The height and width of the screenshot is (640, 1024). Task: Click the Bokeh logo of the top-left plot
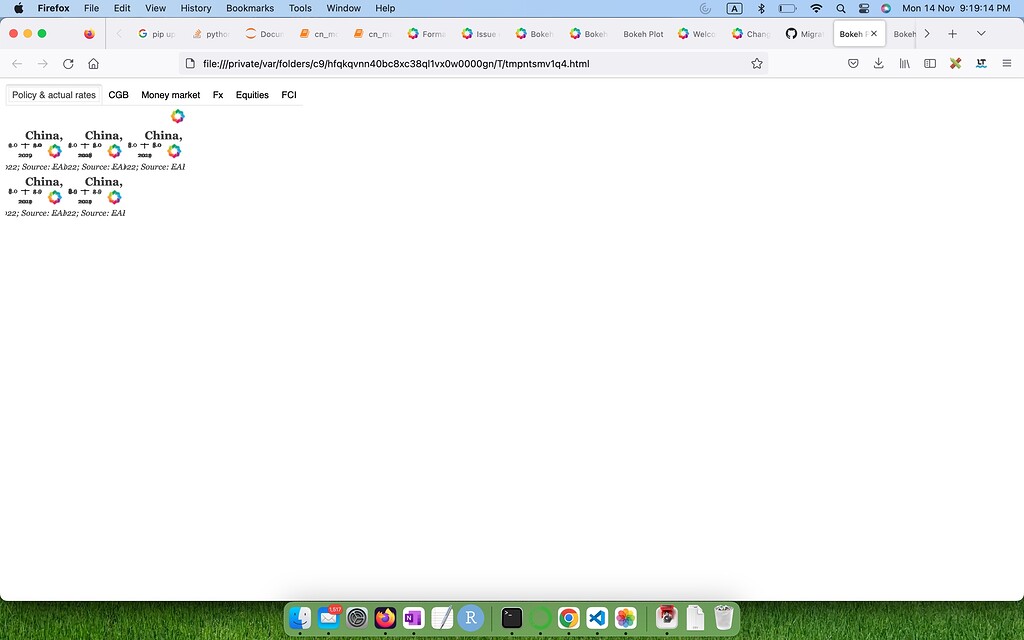point(55,151)
